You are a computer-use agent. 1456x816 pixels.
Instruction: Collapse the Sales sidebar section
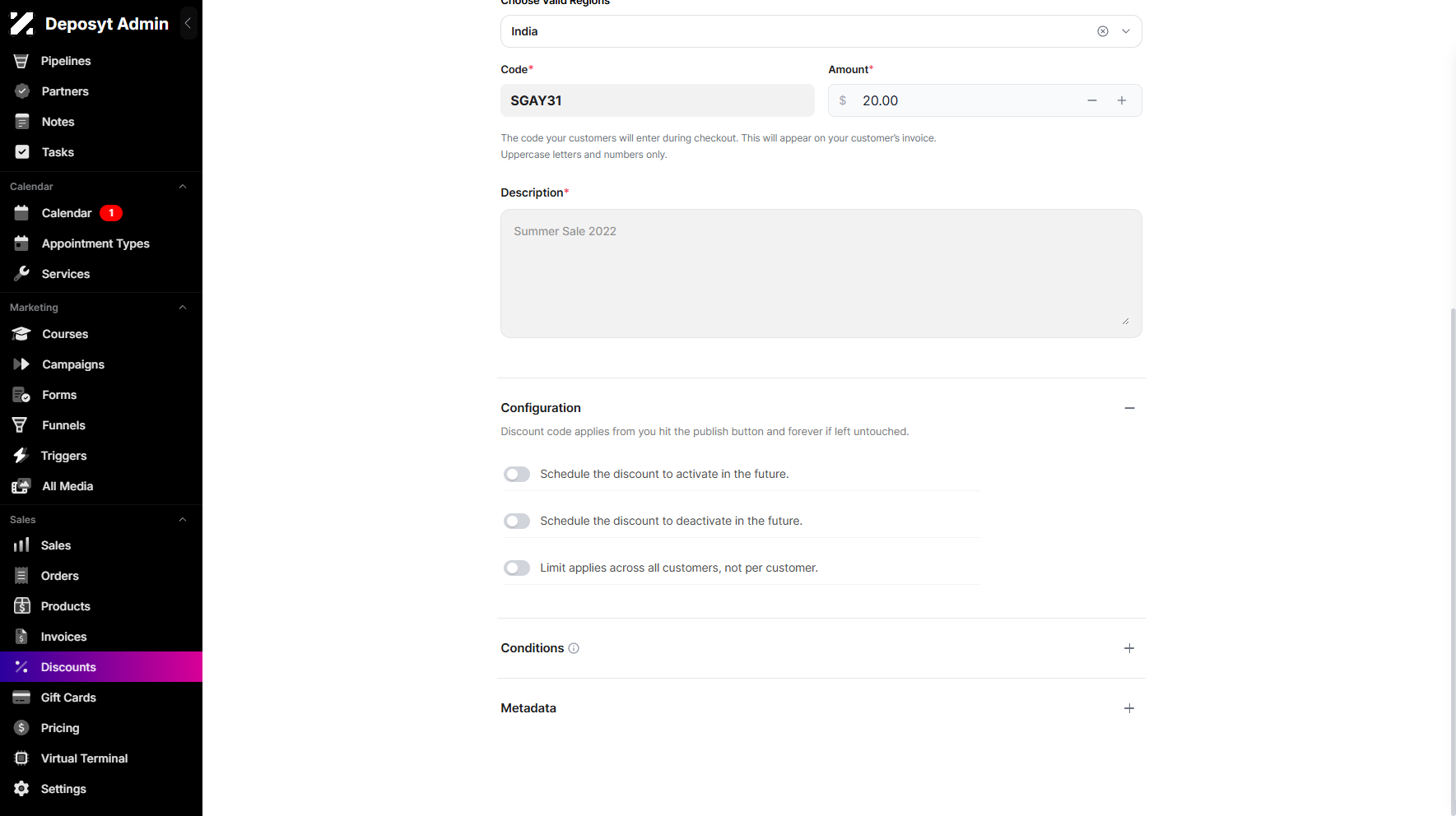click(183, 520)
